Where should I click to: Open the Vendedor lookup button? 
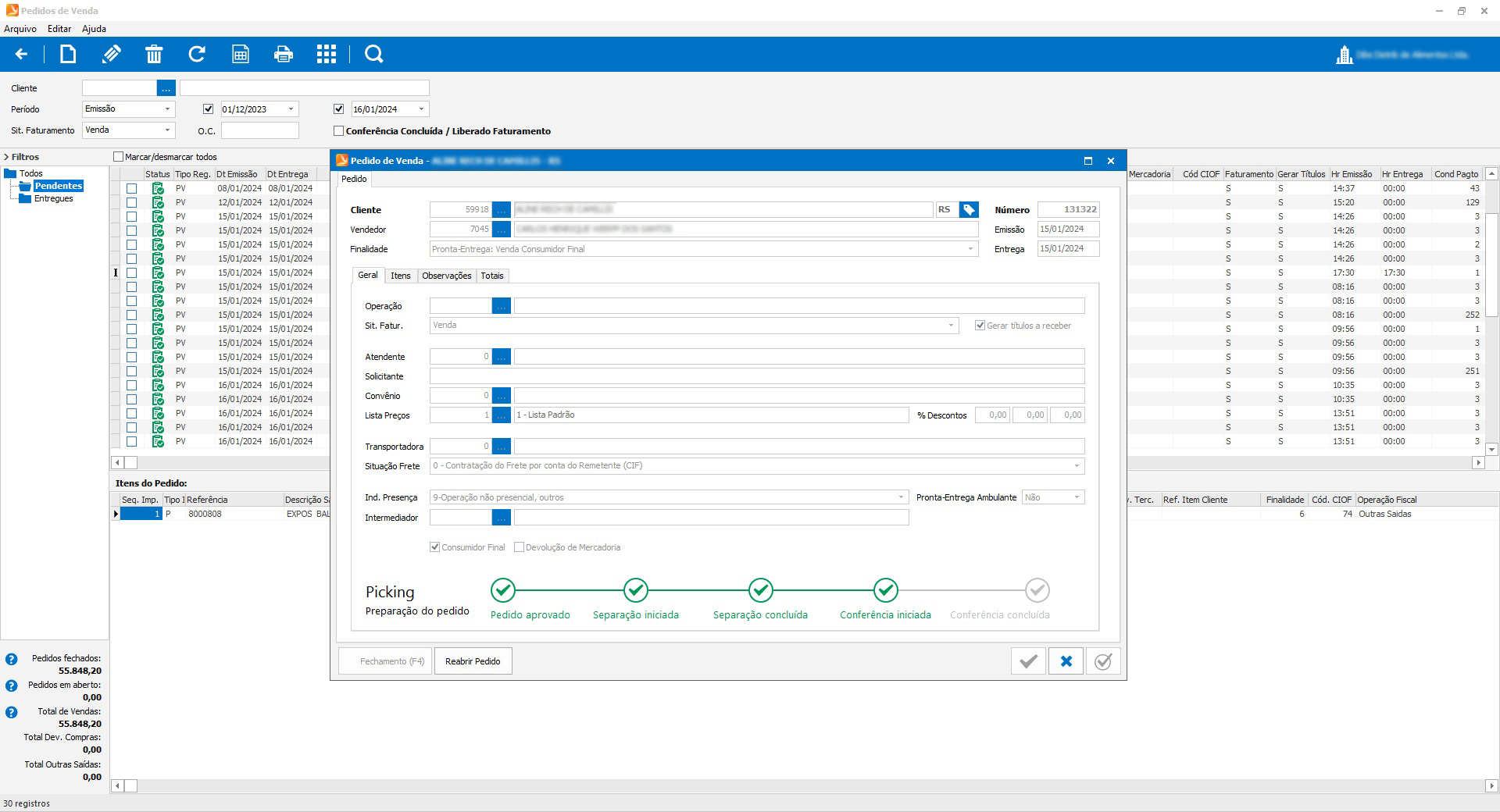coord(502,230)
